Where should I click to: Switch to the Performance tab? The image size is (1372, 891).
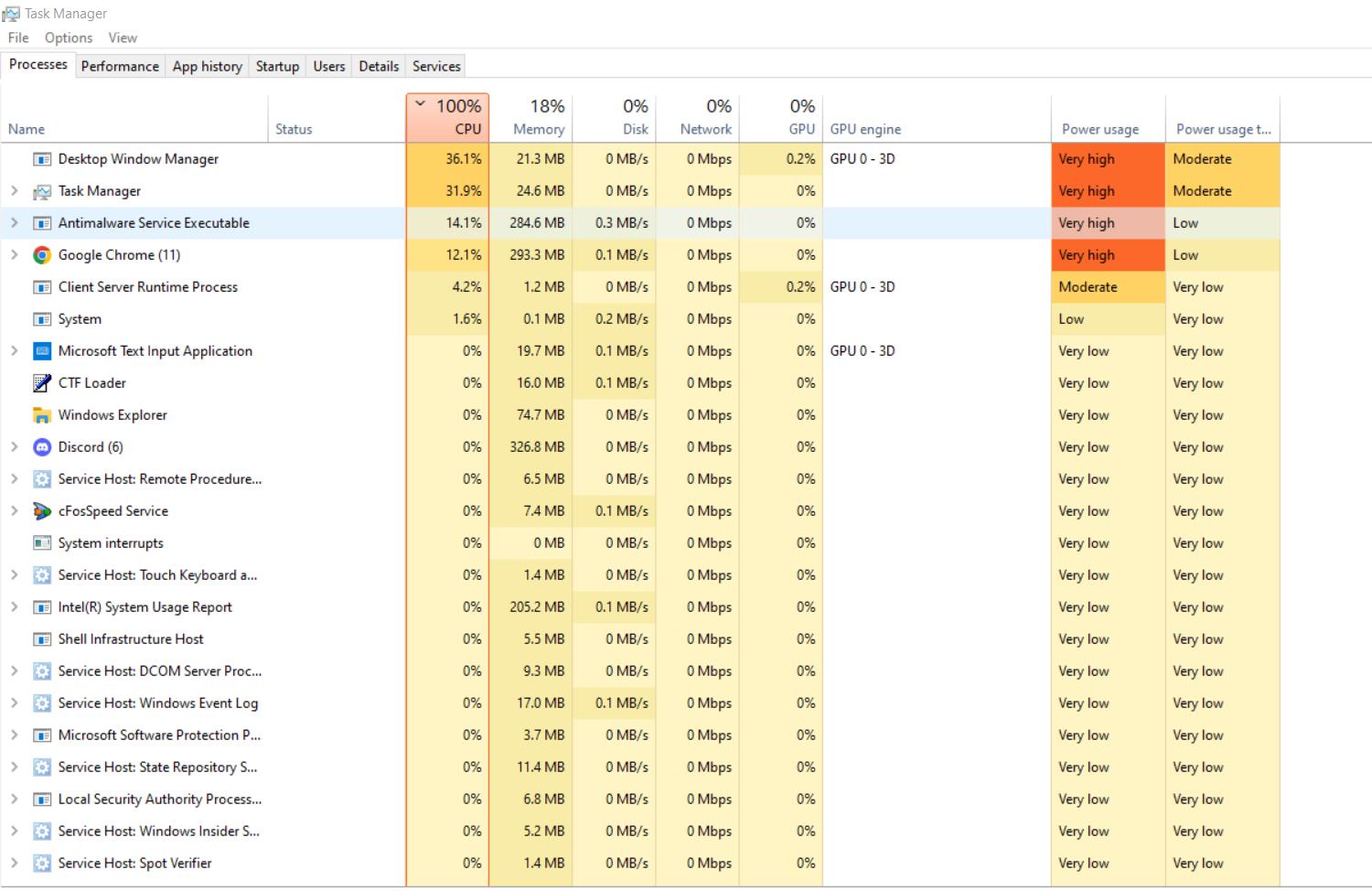[x=120, y=66]
